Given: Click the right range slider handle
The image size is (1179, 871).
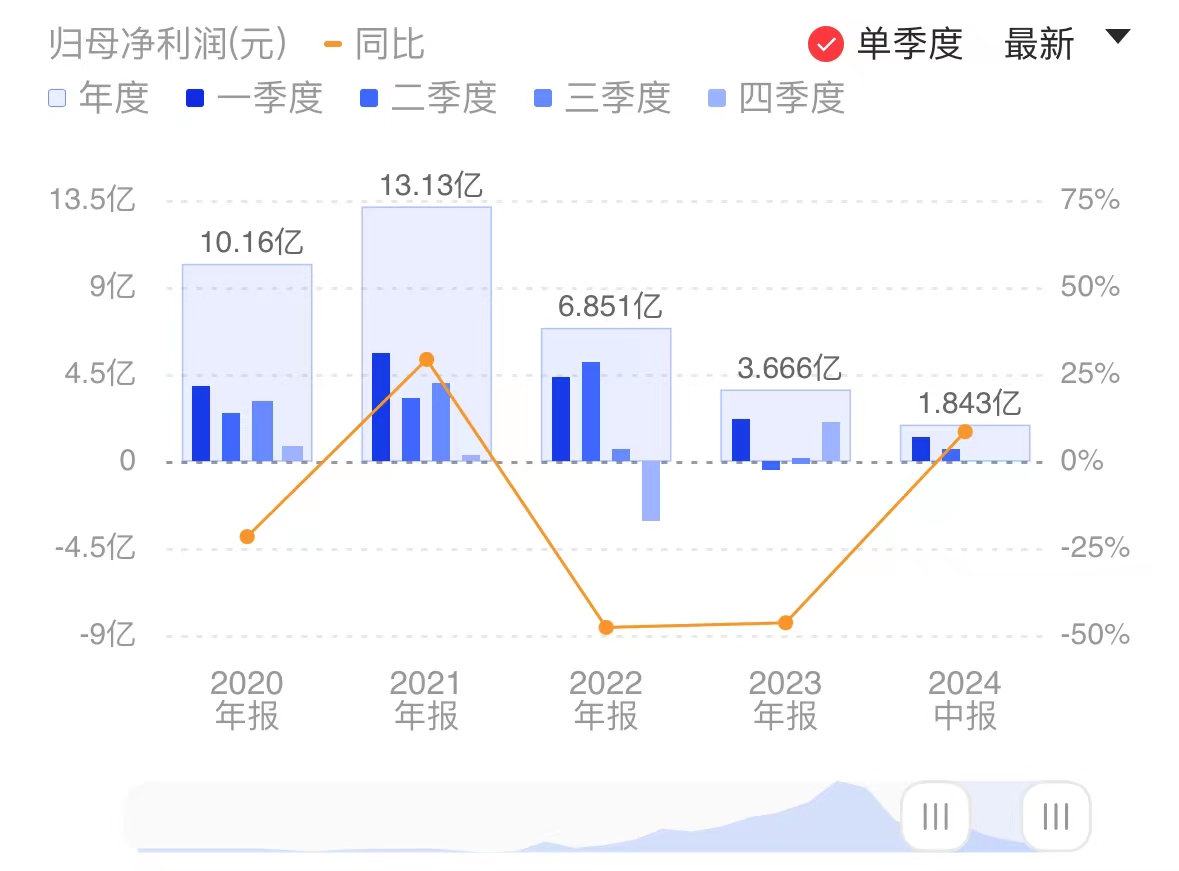Looking at the screenshot, I should (1056, 816).
